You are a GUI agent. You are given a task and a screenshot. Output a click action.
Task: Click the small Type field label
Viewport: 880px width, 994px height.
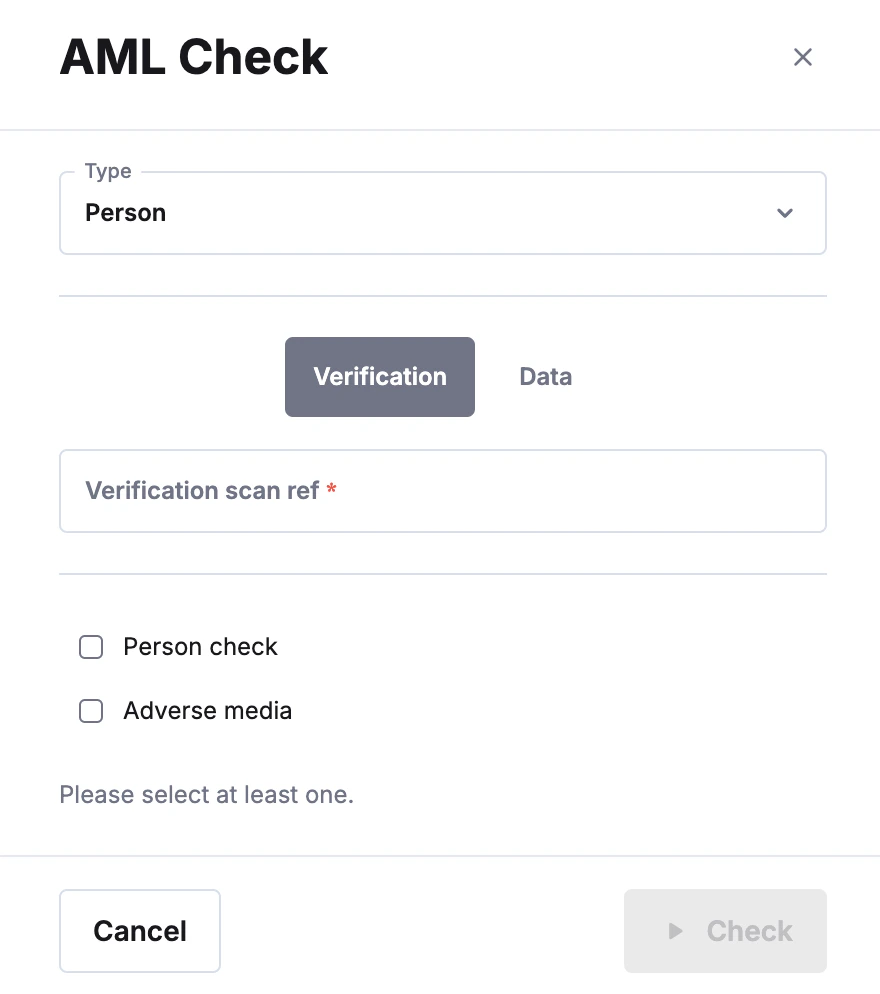click(108, 171)
